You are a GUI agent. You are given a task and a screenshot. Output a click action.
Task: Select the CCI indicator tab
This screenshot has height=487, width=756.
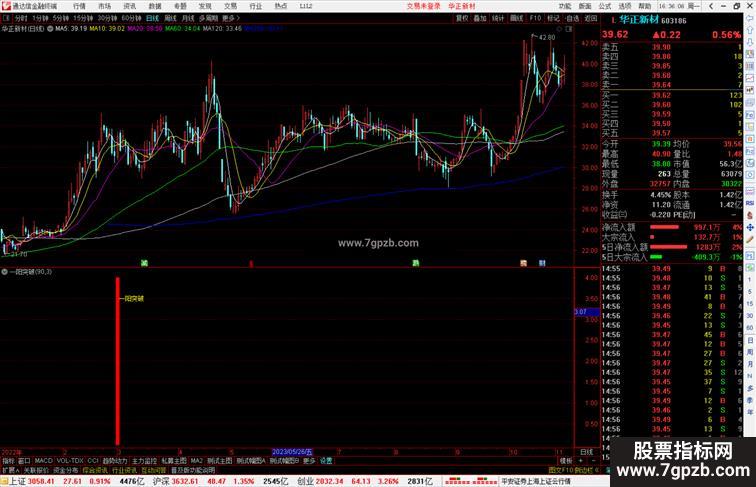click(93, 461)
